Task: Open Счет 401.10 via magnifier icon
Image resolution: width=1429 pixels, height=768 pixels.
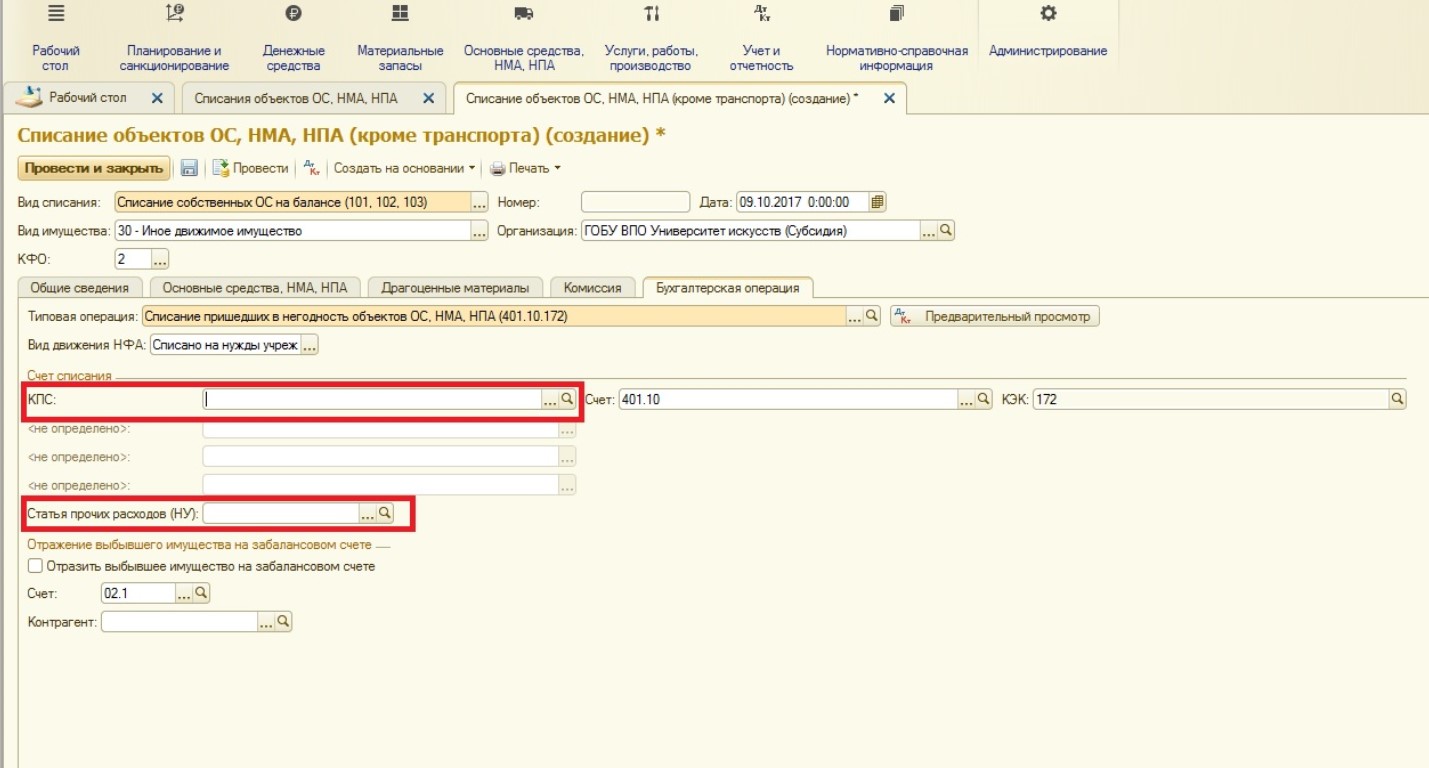Action: coord(983,399)
